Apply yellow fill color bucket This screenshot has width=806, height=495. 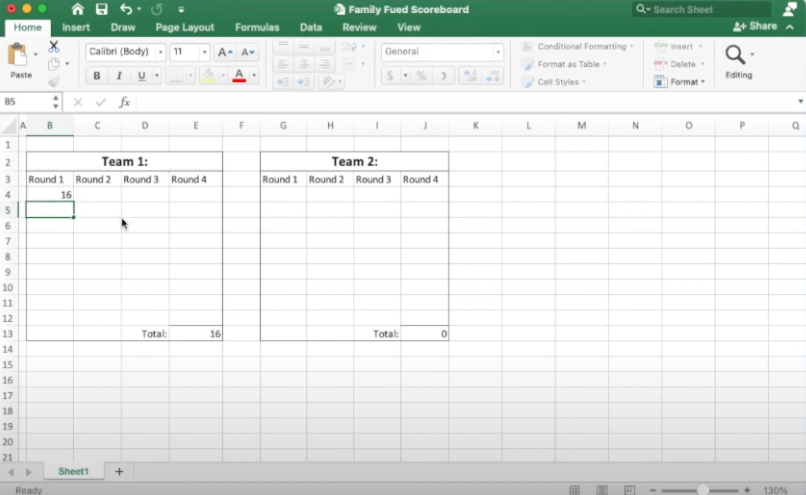[x=209, y=76]
